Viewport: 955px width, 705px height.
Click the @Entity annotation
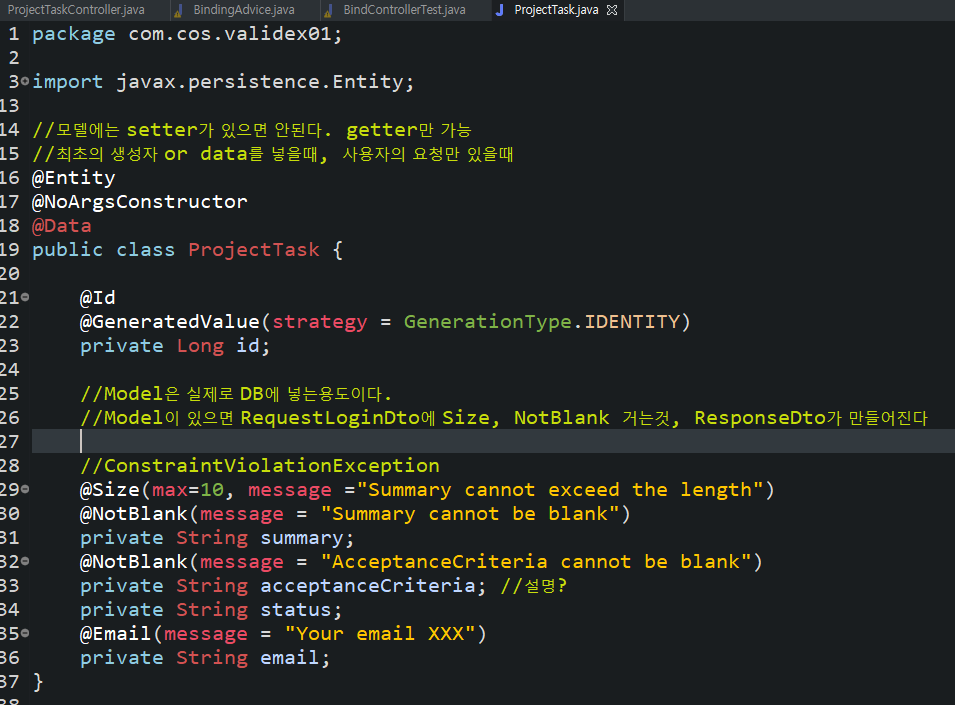[x=74, y=178]
